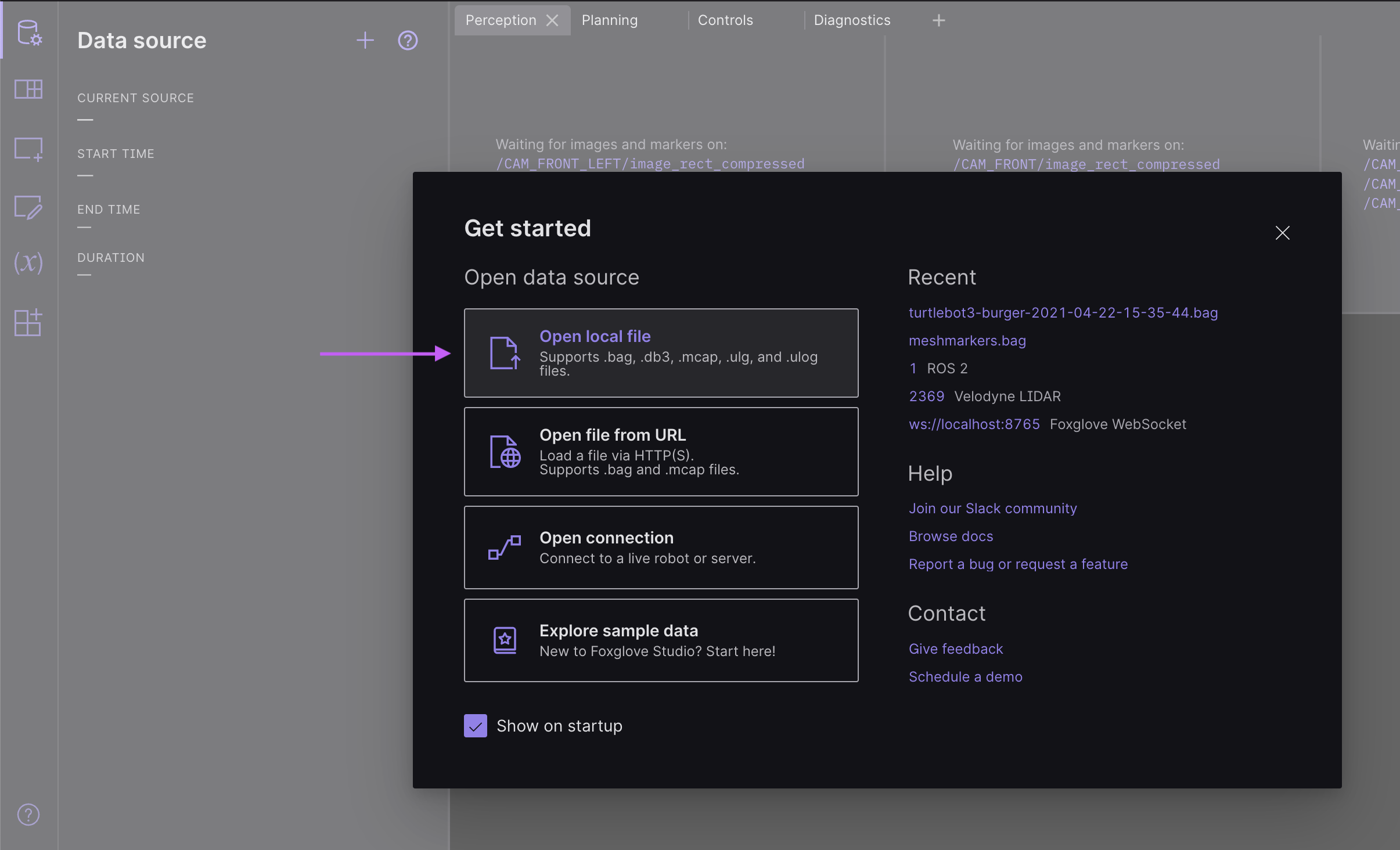Screen dimensions: 1400x850
Task: Dismiss the Get started dialog
Action: (x=1282, y=233)
